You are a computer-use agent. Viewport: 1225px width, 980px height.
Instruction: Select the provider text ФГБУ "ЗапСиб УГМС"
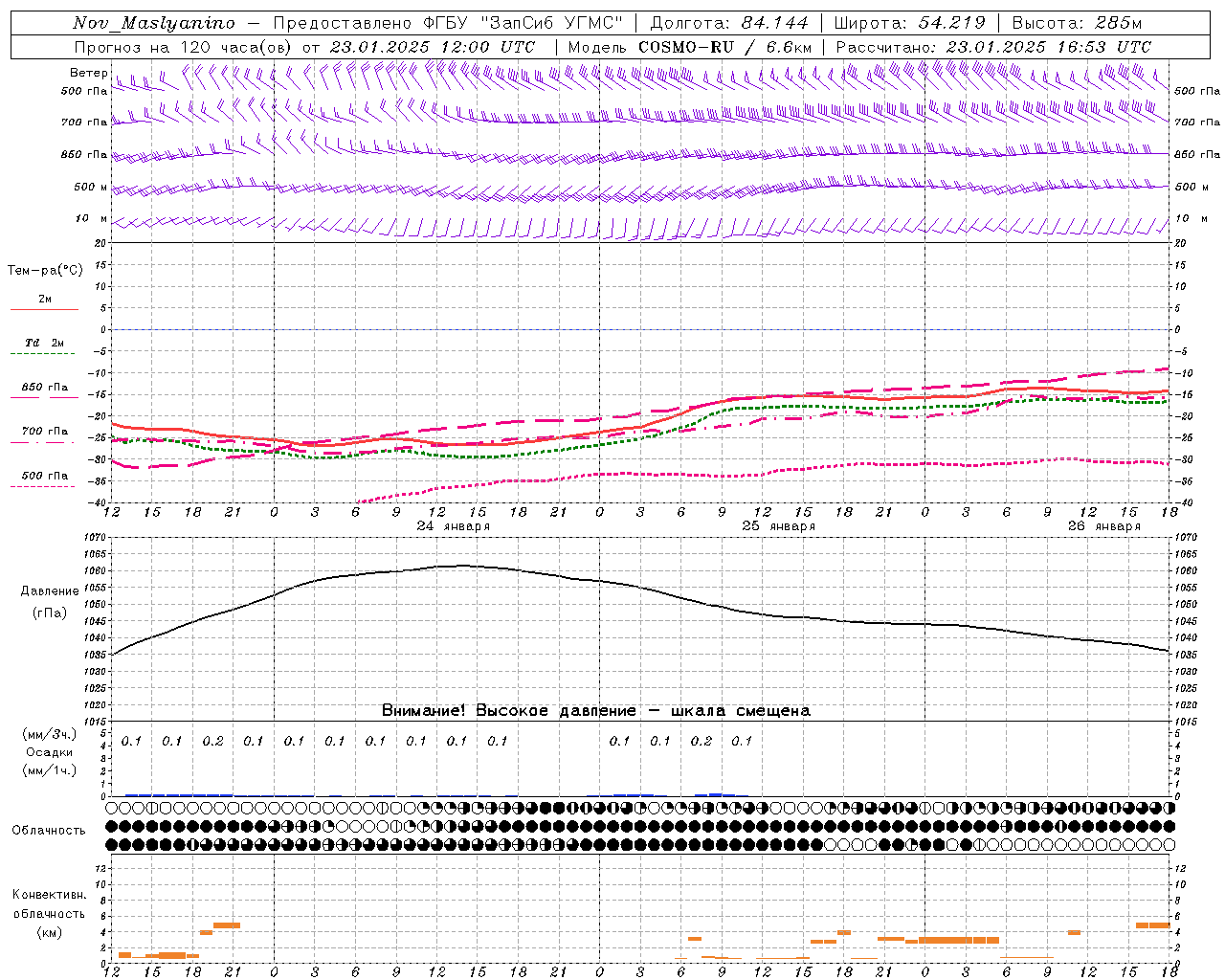click(x=523, y=23)
